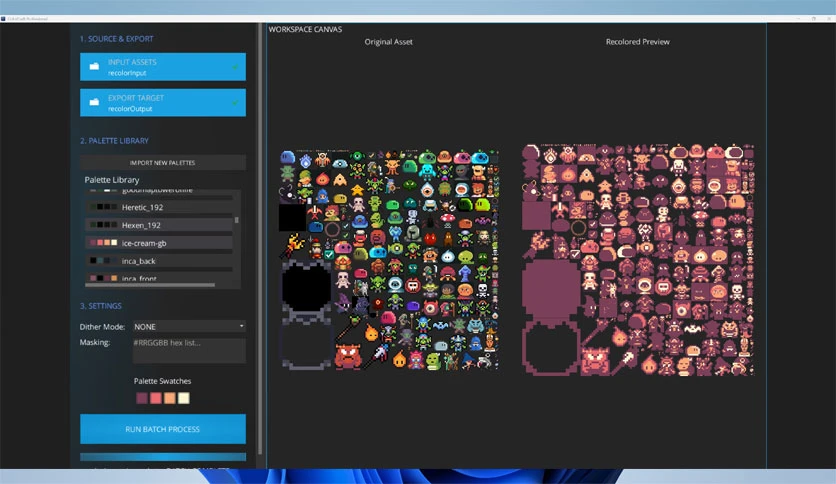Image resolution: width=836 pixels, height=484 pixels.
Task: Click the Dither Mode label
Action: 102,327
